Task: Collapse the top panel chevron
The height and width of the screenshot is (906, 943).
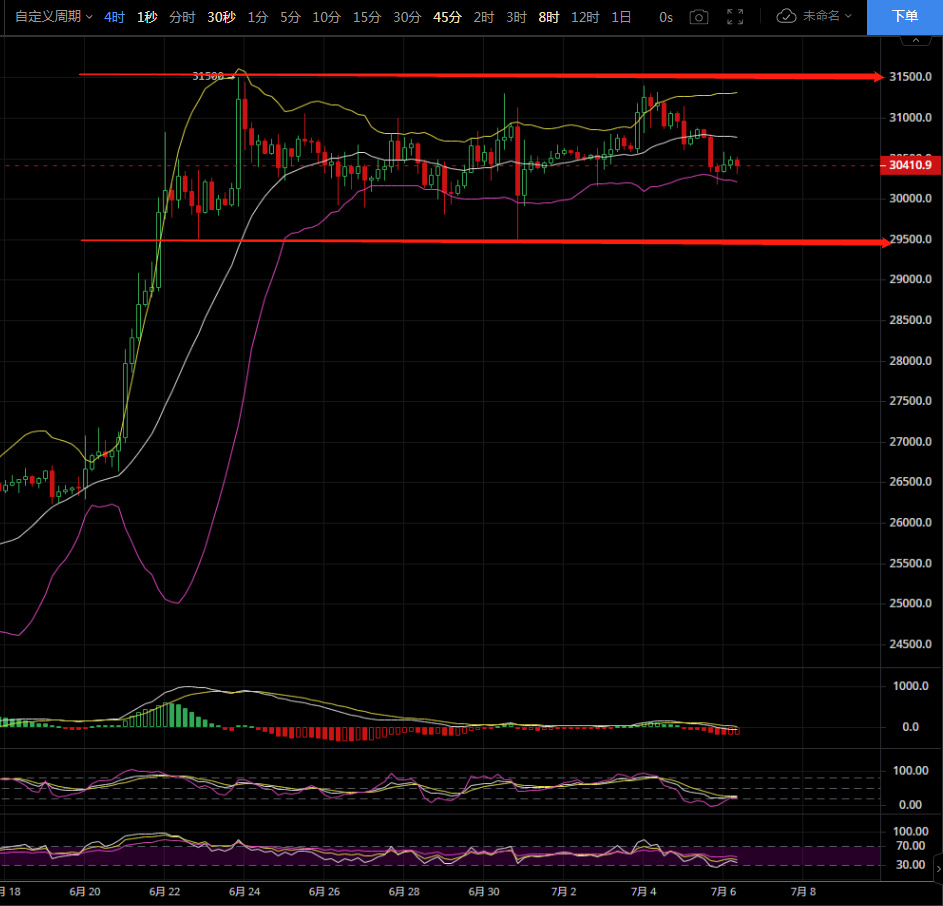Action: coord(913,40)
